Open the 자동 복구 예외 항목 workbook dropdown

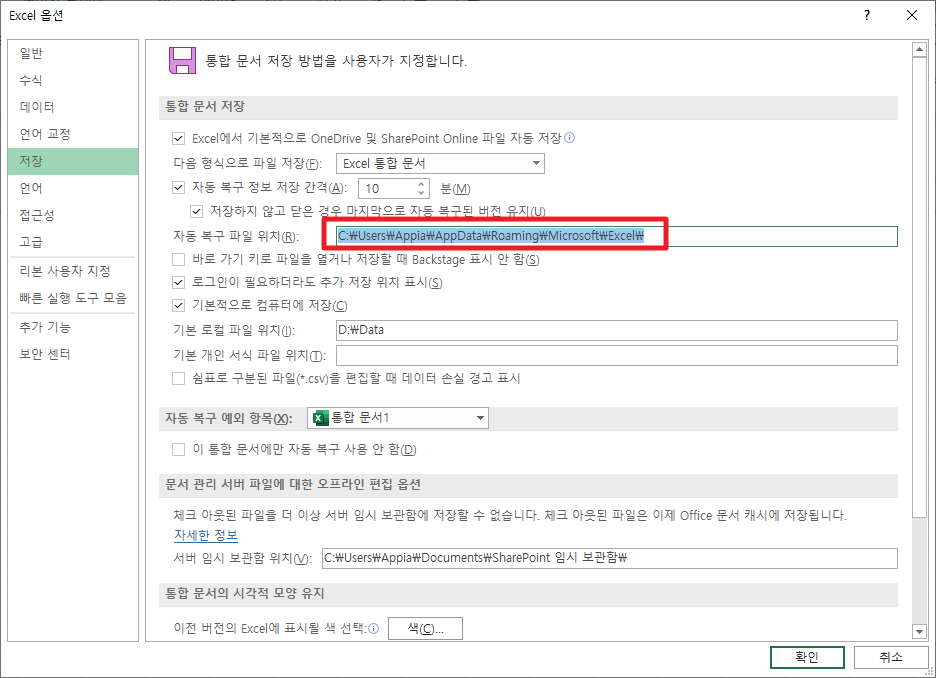[x=398, y=418]
